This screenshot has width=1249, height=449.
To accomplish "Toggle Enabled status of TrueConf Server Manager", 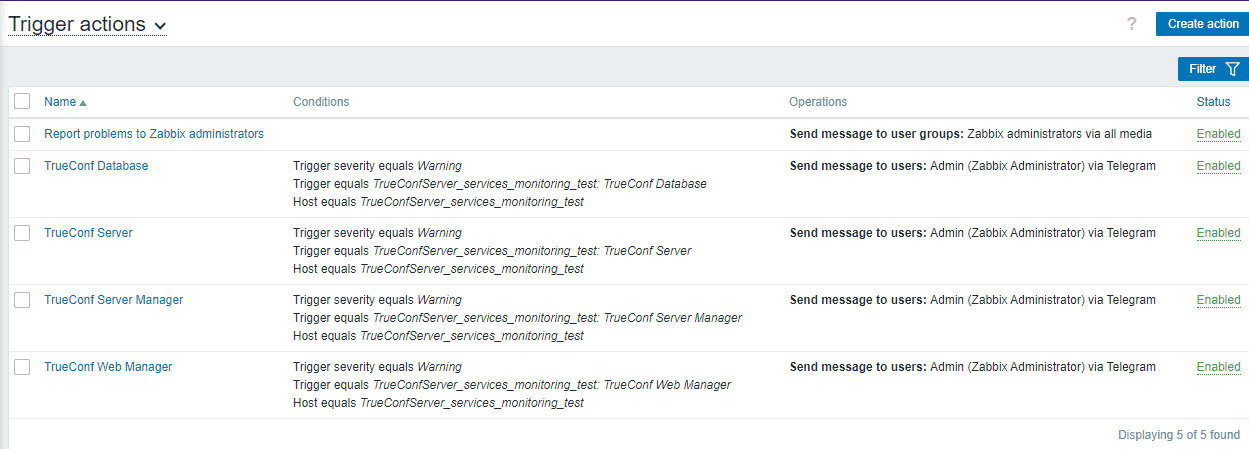I will click(1219, 300).
